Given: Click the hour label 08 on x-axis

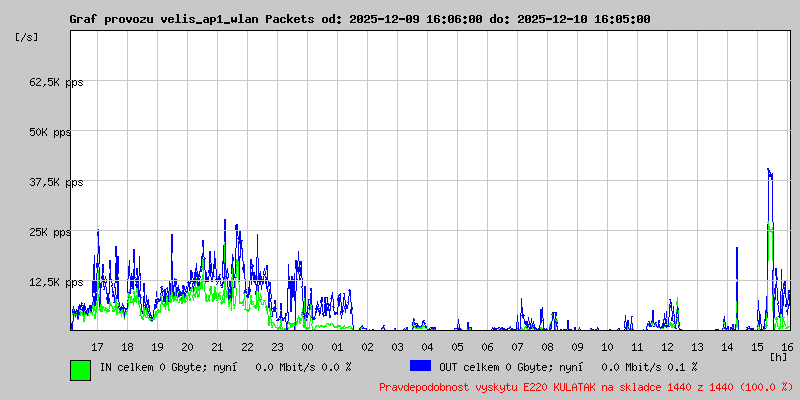Looking at the screenshot, I should (x=547, y=347).
